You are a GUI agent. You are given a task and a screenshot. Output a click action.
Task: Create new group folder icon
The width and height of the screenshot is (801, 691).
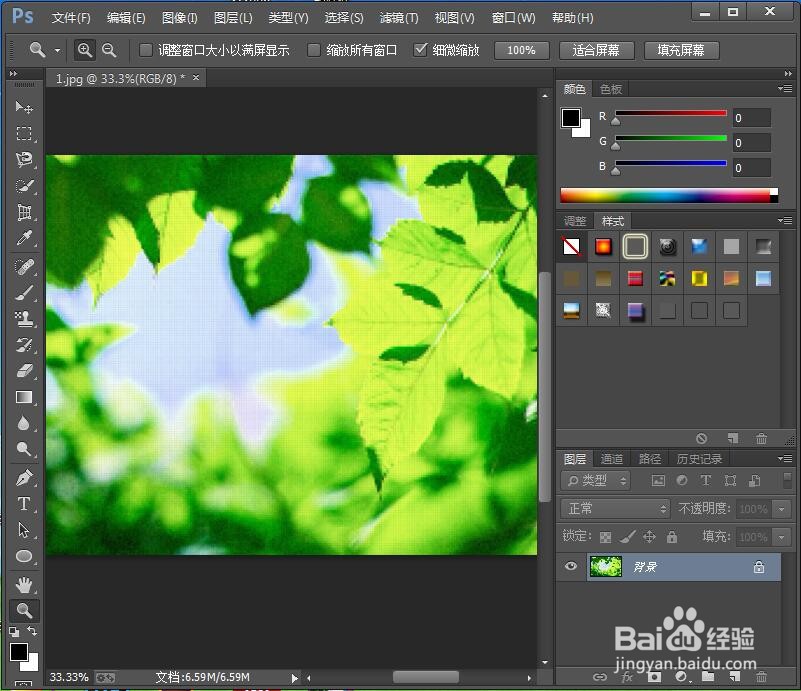pos(708,677)
